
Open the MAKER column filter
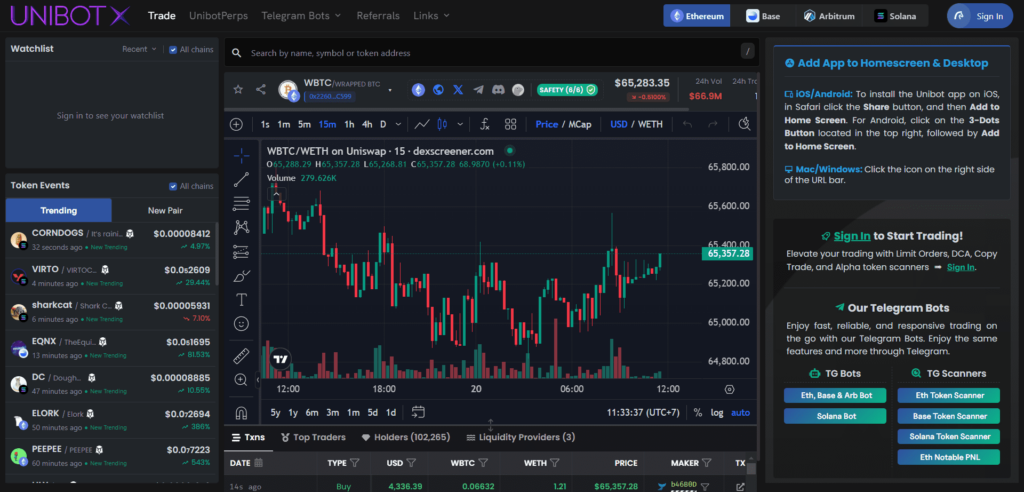coord(706,463)
